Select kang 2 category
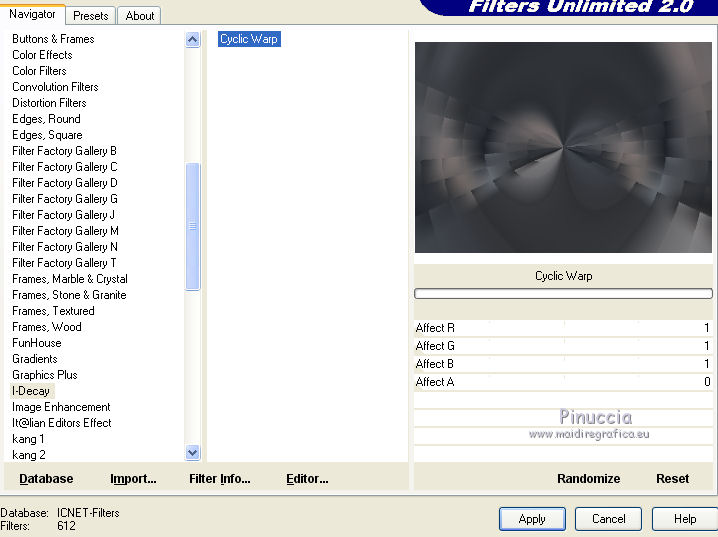This screenshot has height=537, width=718. tap(28, 456)
